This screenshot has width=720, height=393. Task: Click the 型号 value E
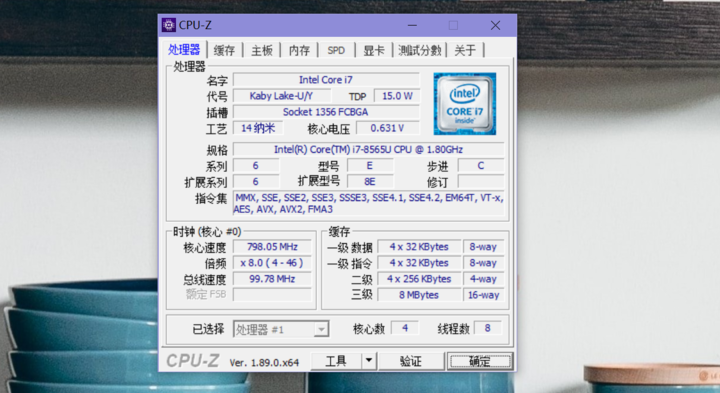(x=370, y=166)
